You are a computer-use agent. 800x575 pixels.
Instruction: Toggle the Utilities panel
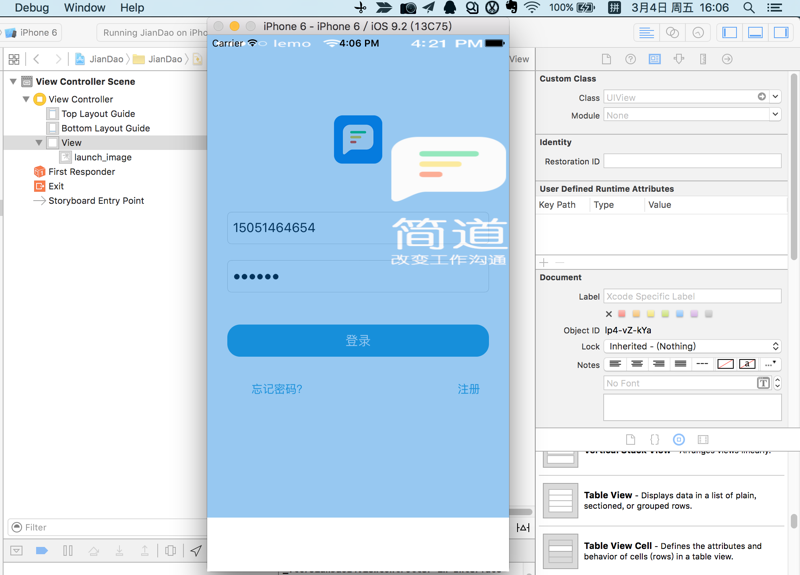point(781,33)
